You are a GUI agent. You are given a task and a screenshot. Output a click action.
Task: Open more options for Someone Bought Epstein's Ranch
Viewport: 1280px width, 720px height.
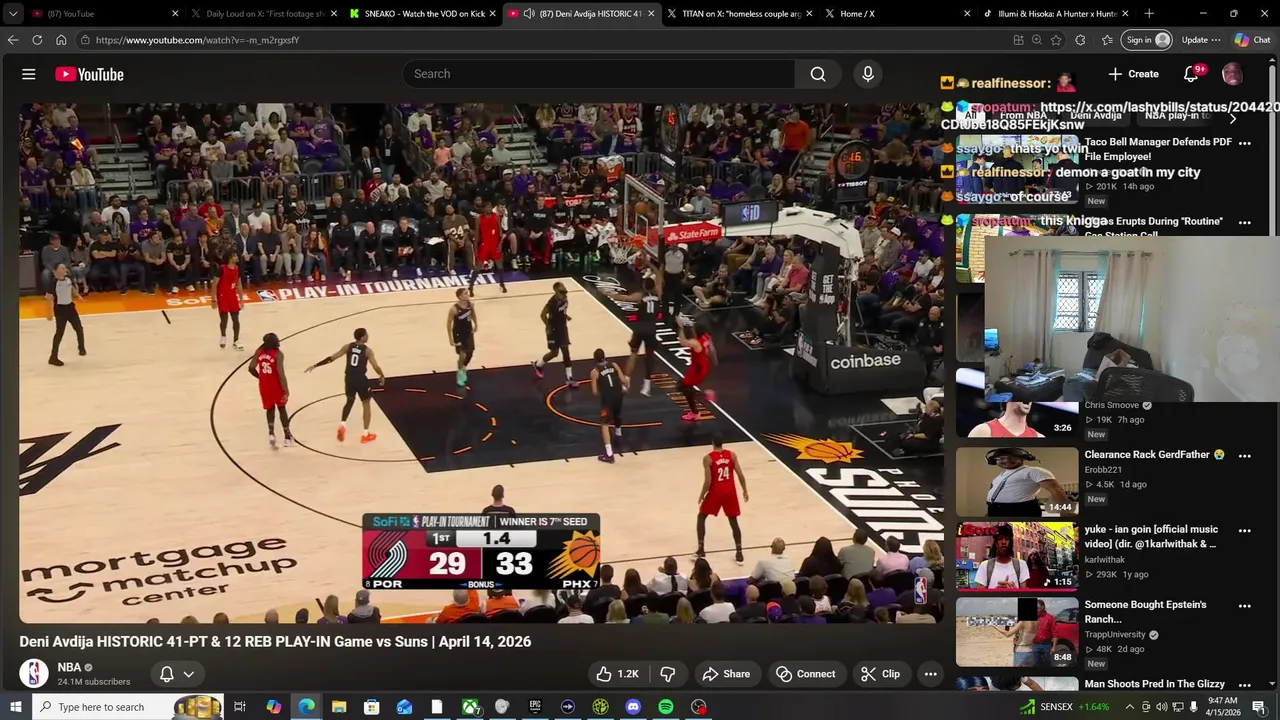point(1245,606)
